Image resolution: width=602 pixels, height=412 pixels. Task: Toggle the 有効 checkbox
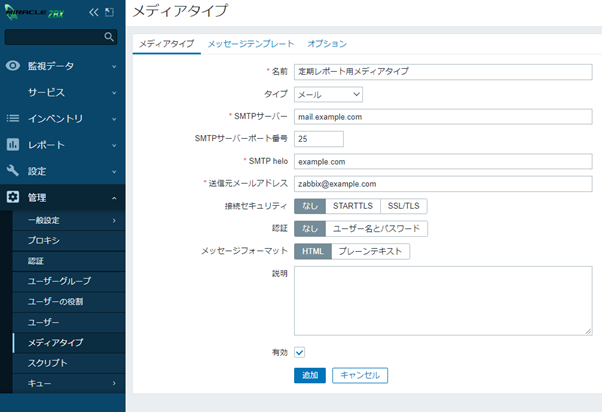tap(299, 352)
